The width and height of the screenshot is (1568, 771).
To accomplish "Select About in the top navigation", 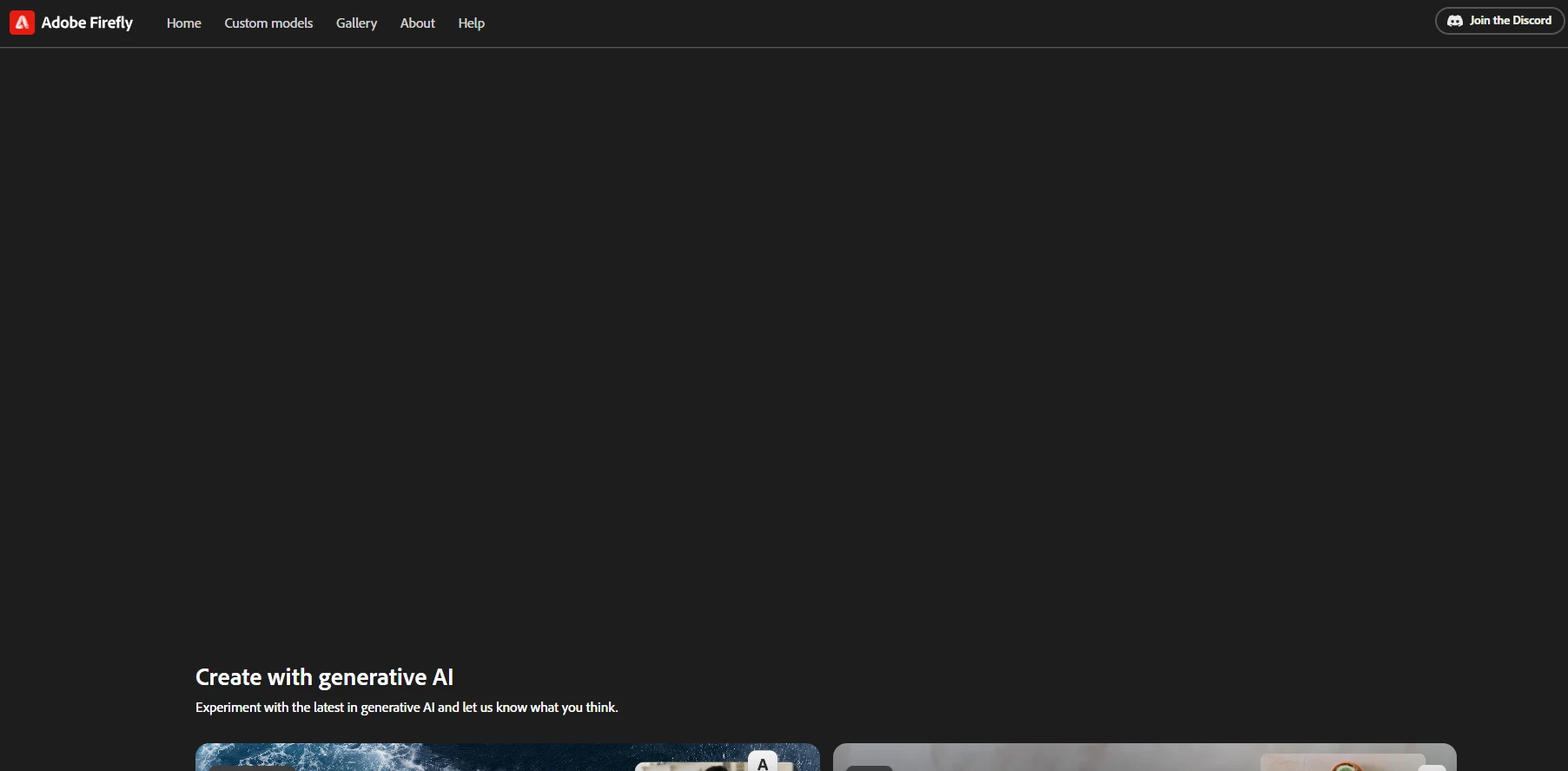I will tap(418, 23).
